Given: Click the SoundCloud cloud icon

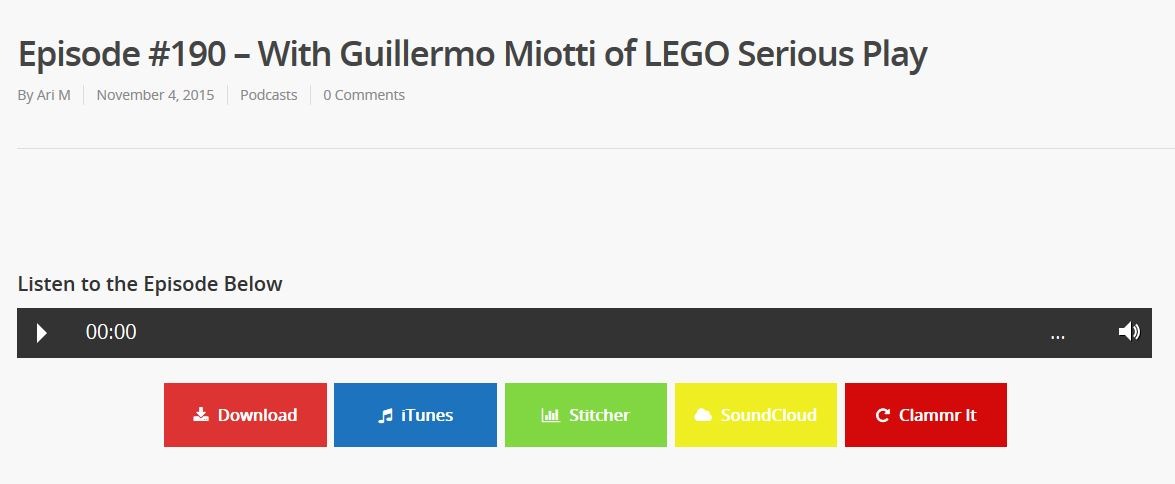Looking at the screenshot, I should [x=703, y=415].
